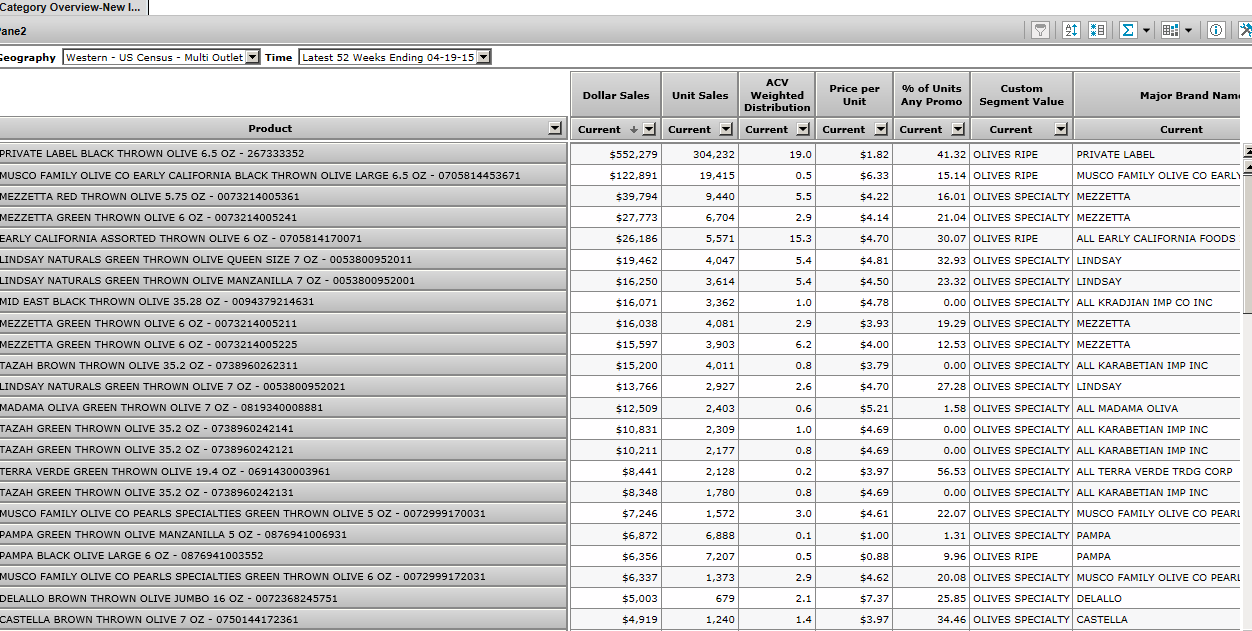
Task: Click the Dollar Sales column header
Action: coord(615,95)
